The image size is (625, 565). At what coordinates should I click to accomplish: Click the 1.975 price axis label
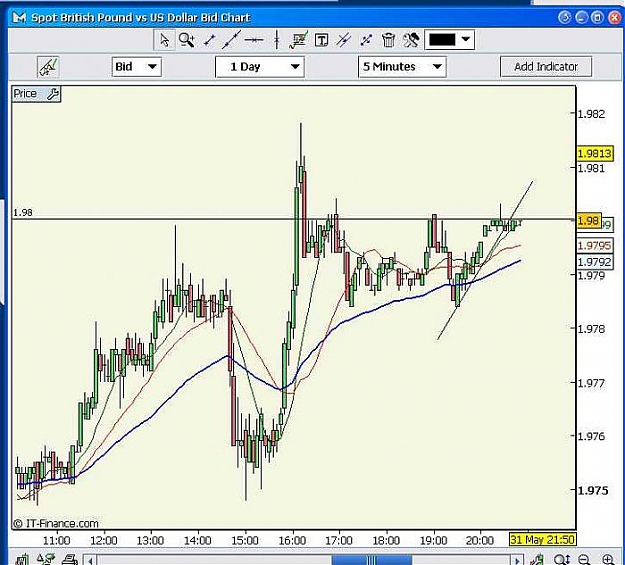[592, 490]
